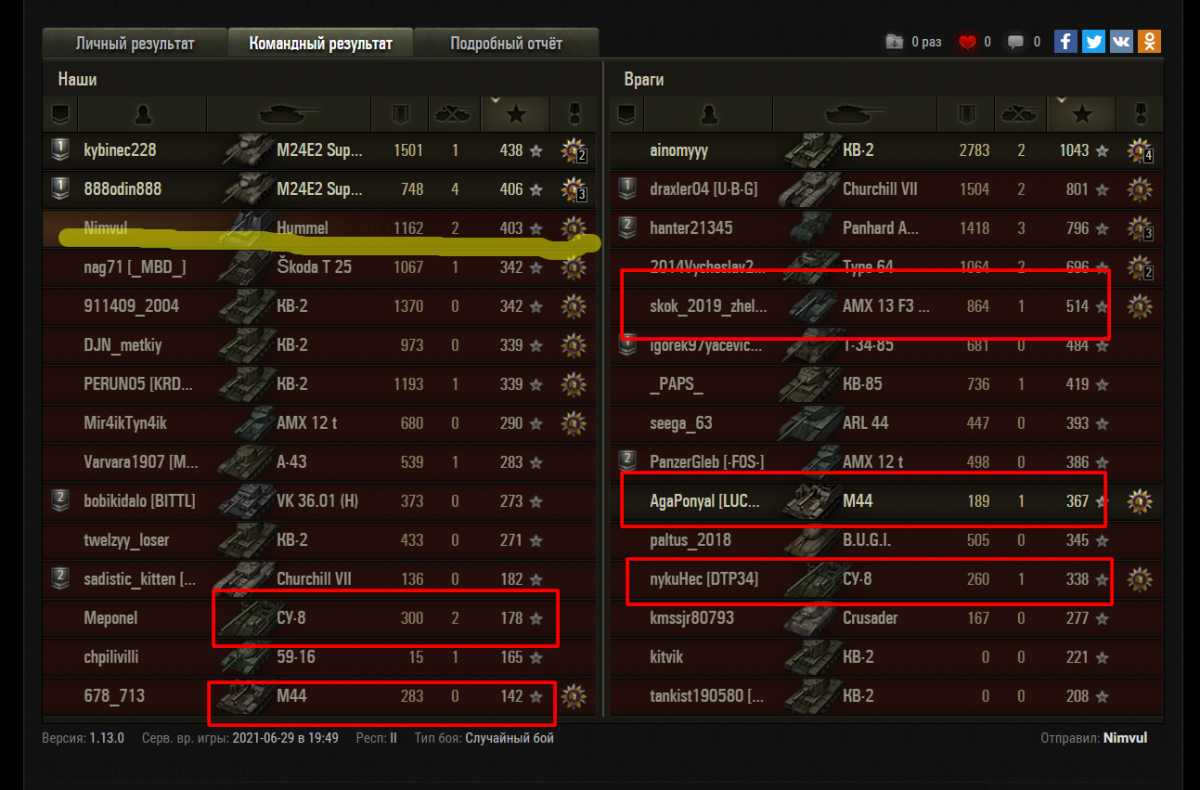
Task: Switch to Личный результат tab
Action: [135, 44]
